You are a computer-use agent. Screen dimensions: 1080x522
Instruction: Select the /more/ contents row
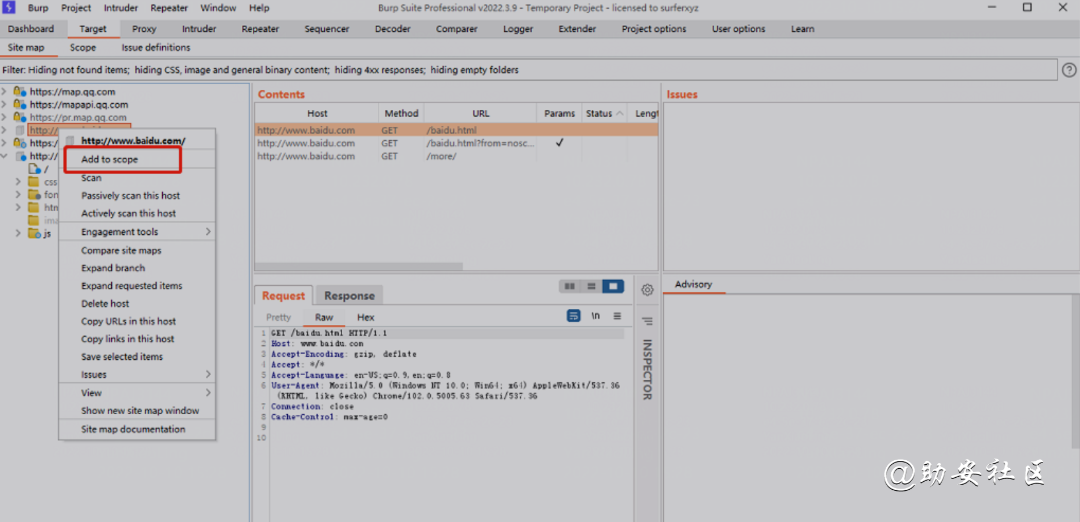click(456, 156)
